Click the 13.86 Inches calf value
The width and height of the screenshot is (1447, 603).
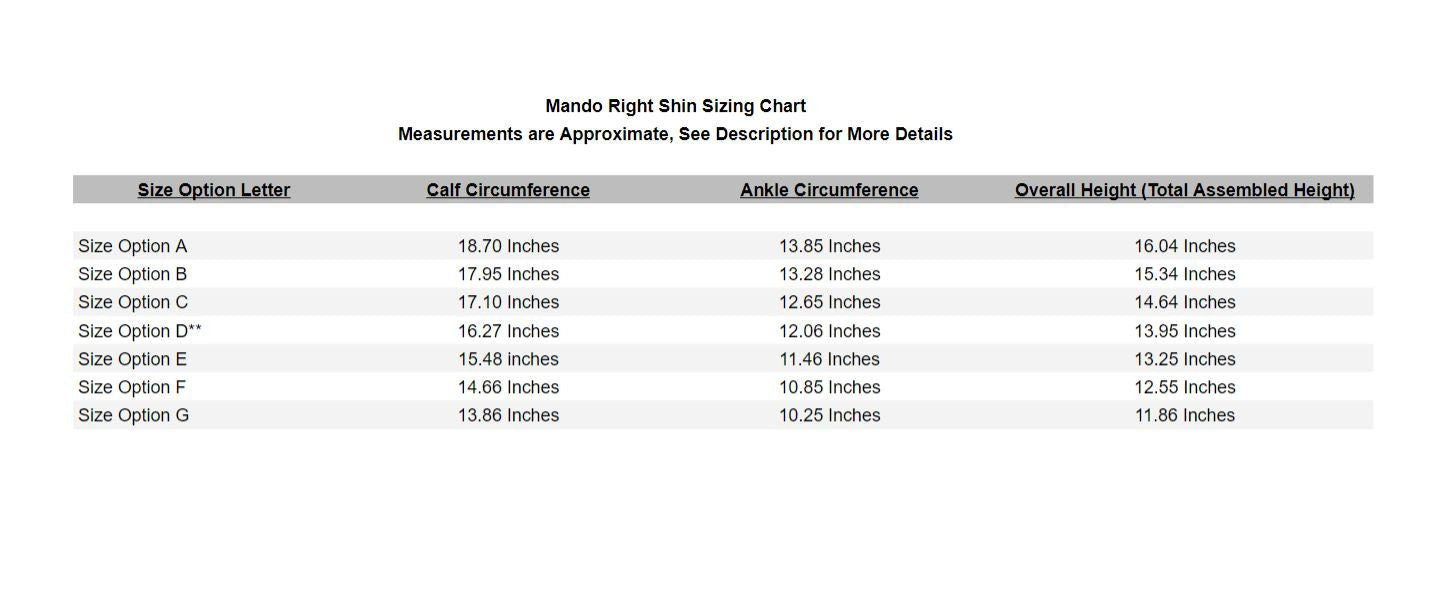508,415
